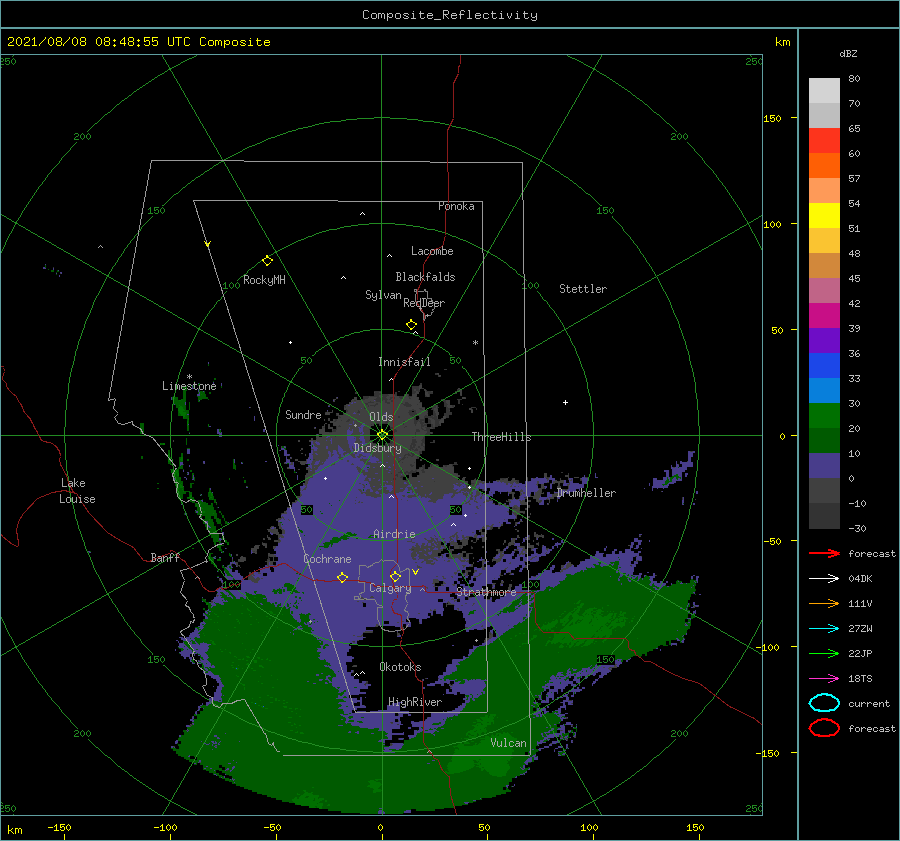Click the yellow diamond marker below RedDeer

[x=412, y=325]
